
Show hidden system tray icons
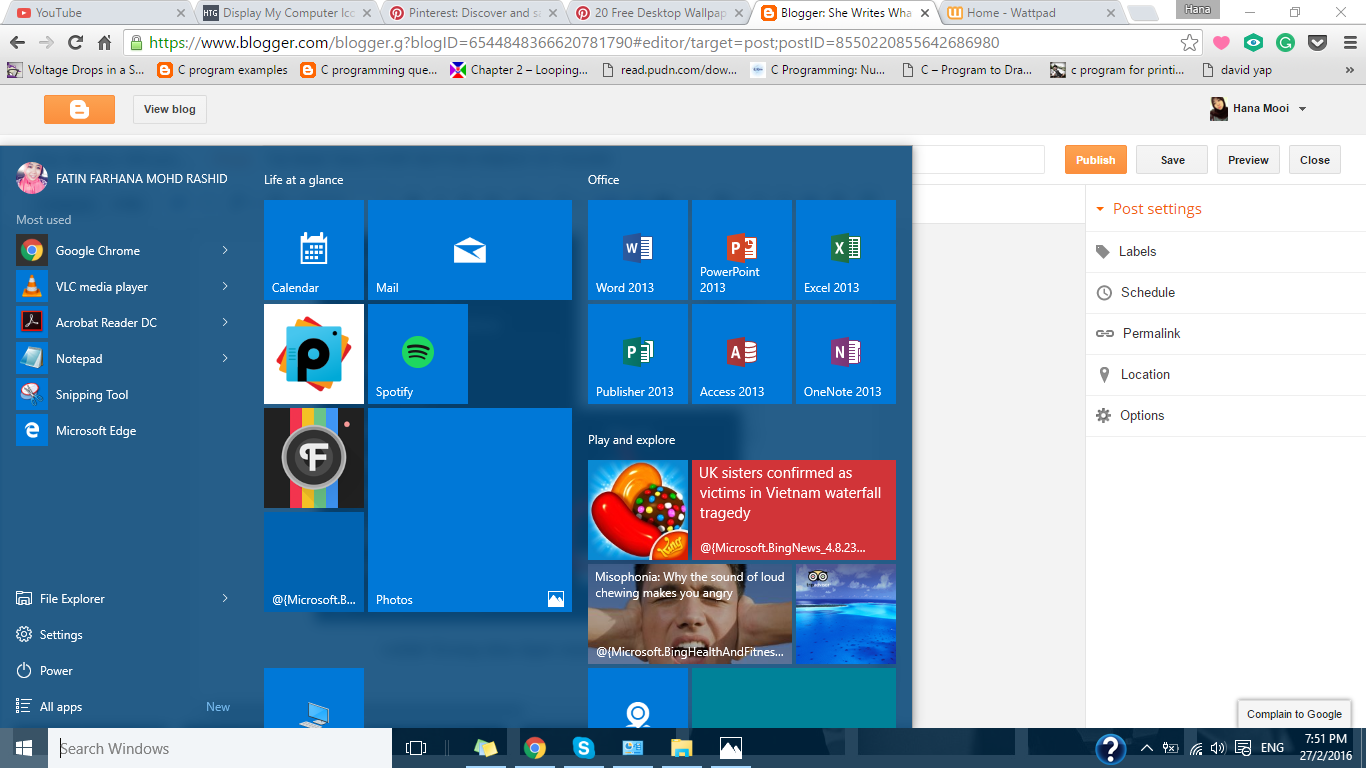click(x=1147, y=748)
